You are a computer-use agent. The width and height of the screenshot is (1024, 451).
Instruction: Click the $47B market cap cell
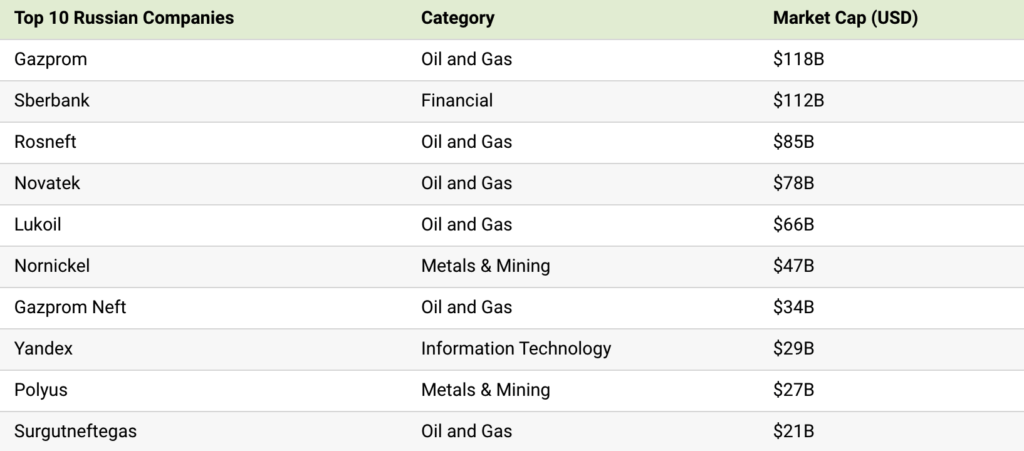pyautogui.click(x=794, y=266)
